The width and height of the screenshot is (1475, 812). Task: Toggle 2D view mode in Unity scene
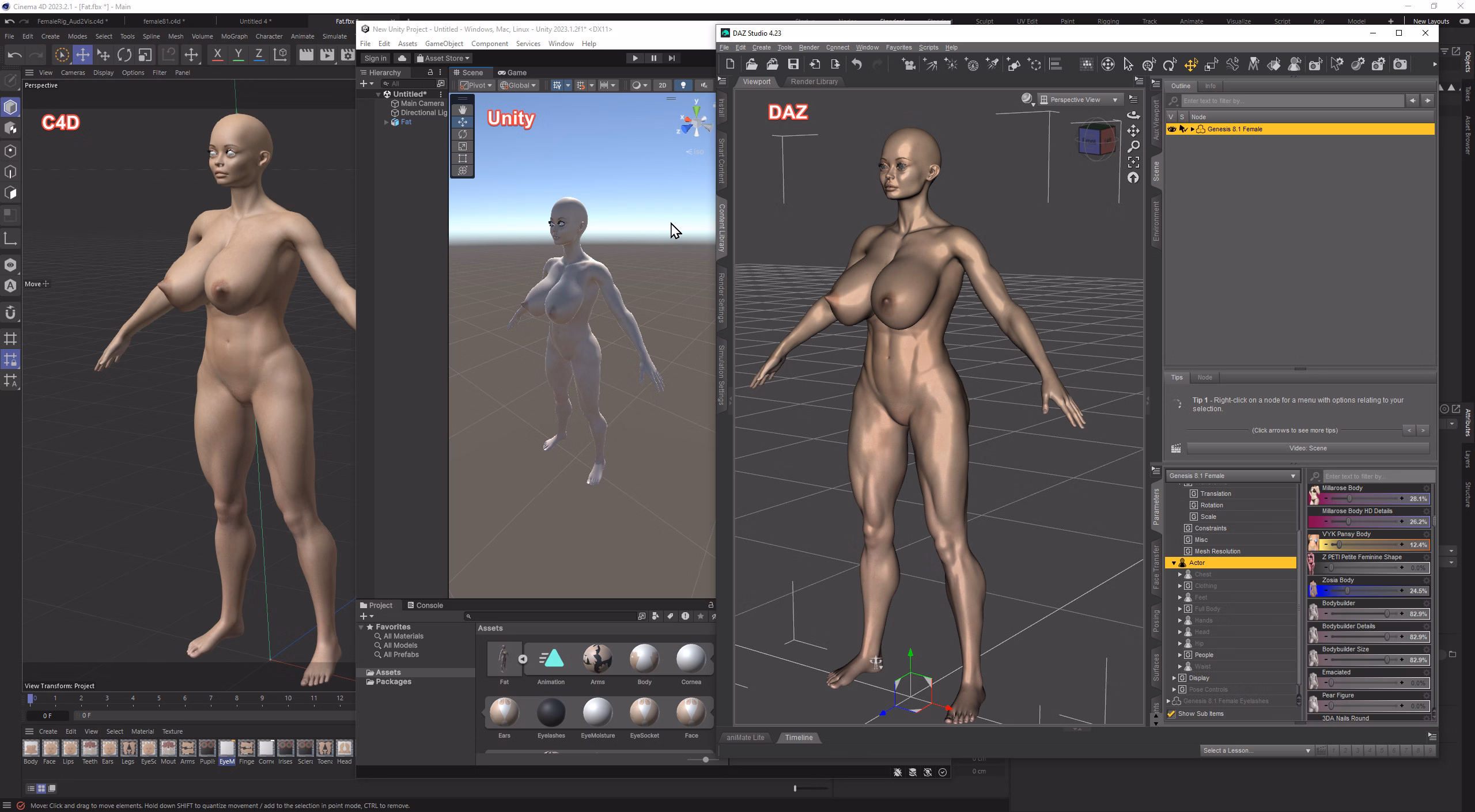[x=662, y=85]
